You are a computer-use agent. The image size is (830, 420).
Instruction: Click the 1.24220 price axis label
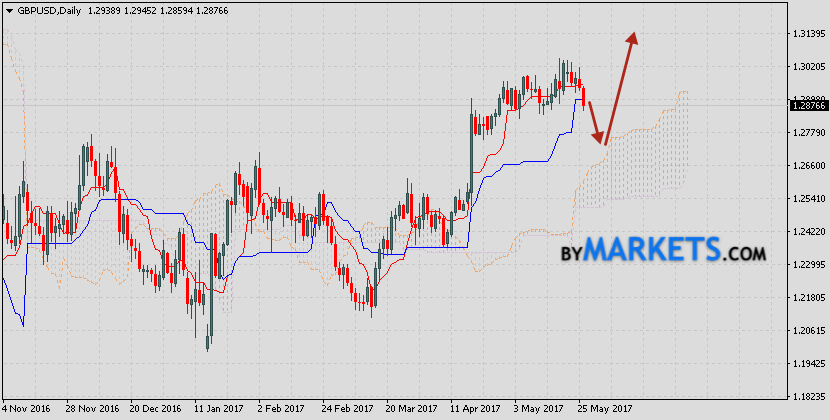coord(807,232)
